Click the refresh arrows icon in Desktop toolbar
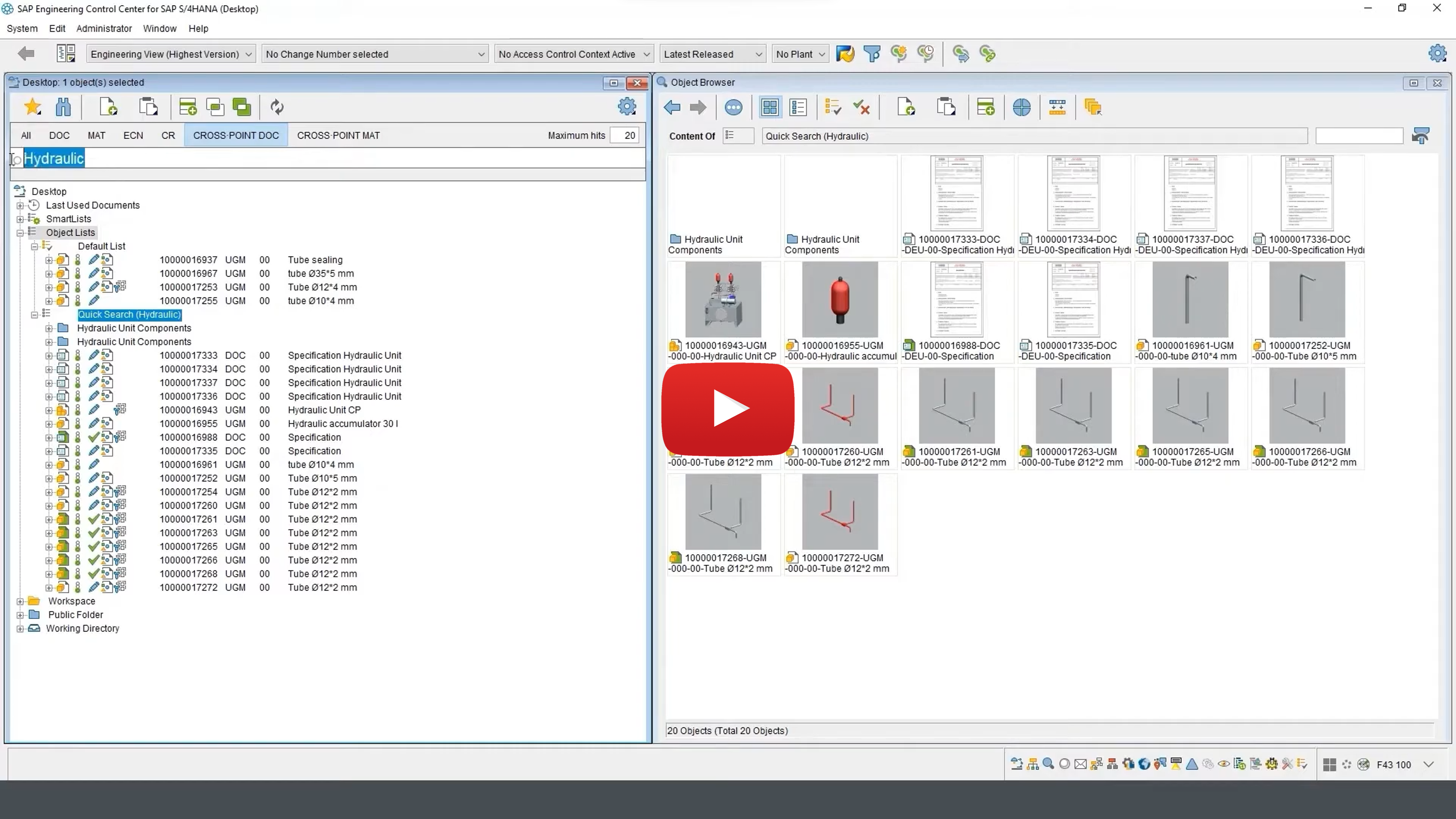Viewport: 1456px width, 819px height. [277, 107]
